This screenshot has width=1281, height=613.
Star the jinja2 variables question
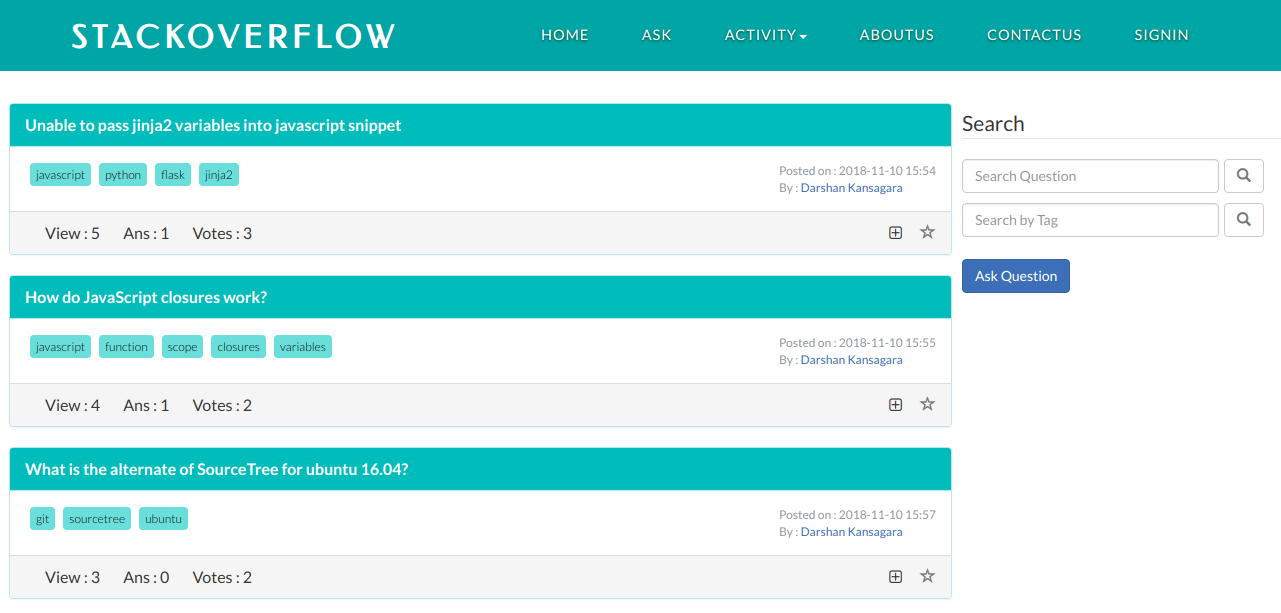coord(927,232)
